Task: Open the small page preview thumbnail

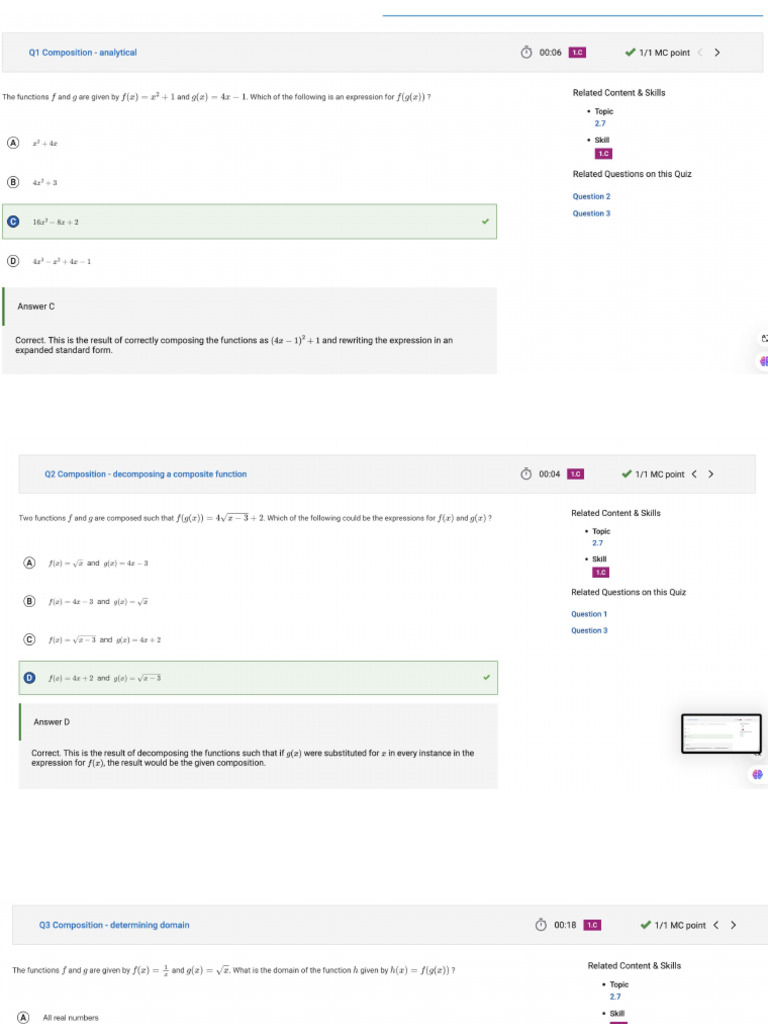Action: (x=721, y=733)
